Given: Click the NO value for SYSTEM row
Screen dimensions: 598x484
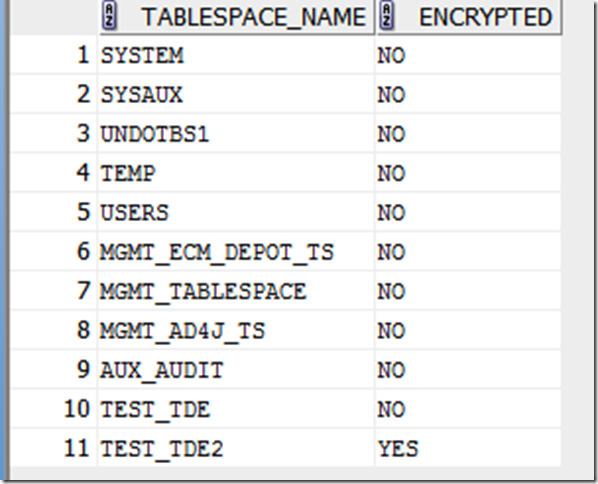Looking at the screenshot, I should pos(391,56).
